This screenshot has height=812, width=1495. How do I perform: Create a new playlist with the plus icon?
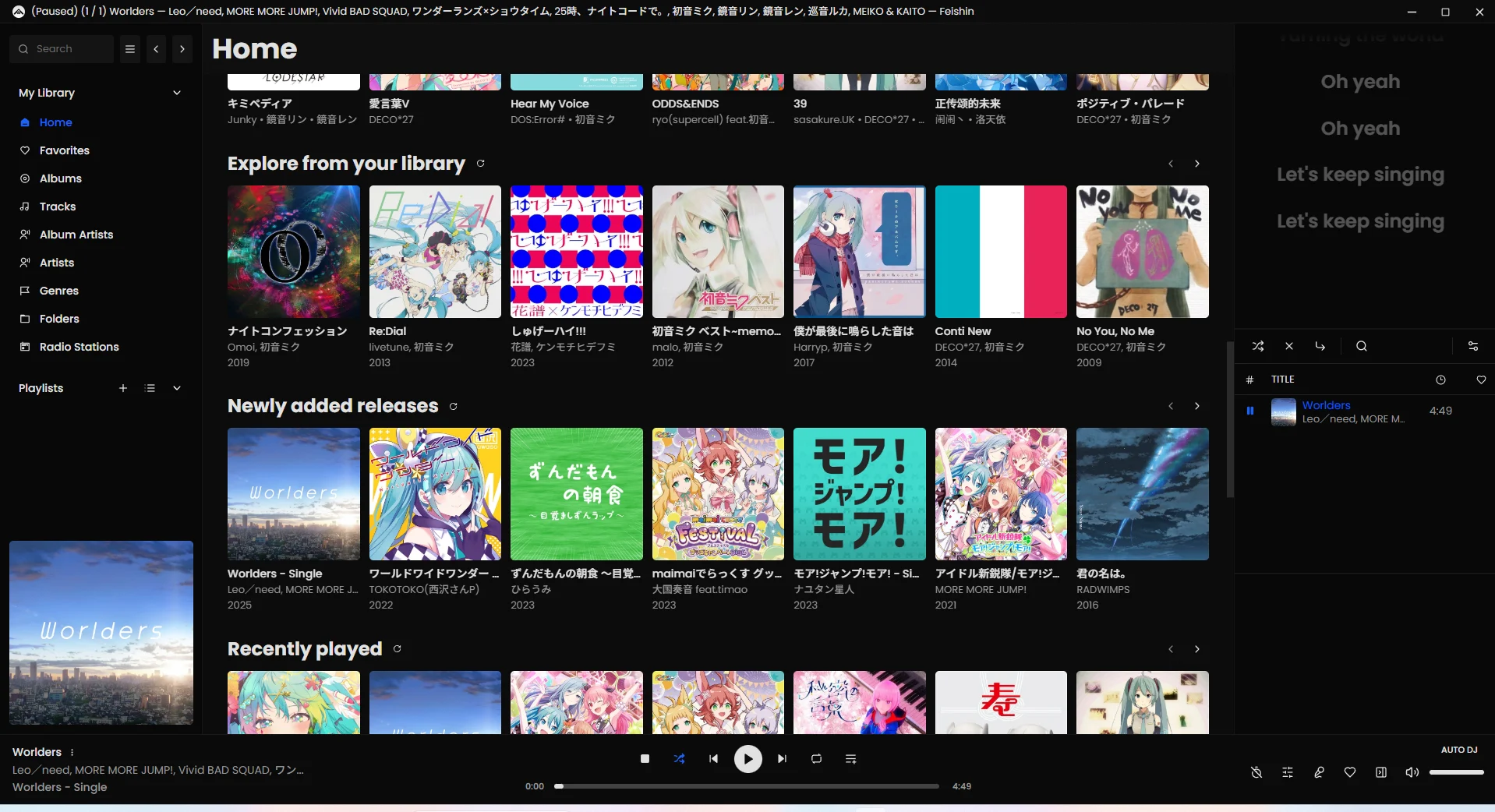122,388
